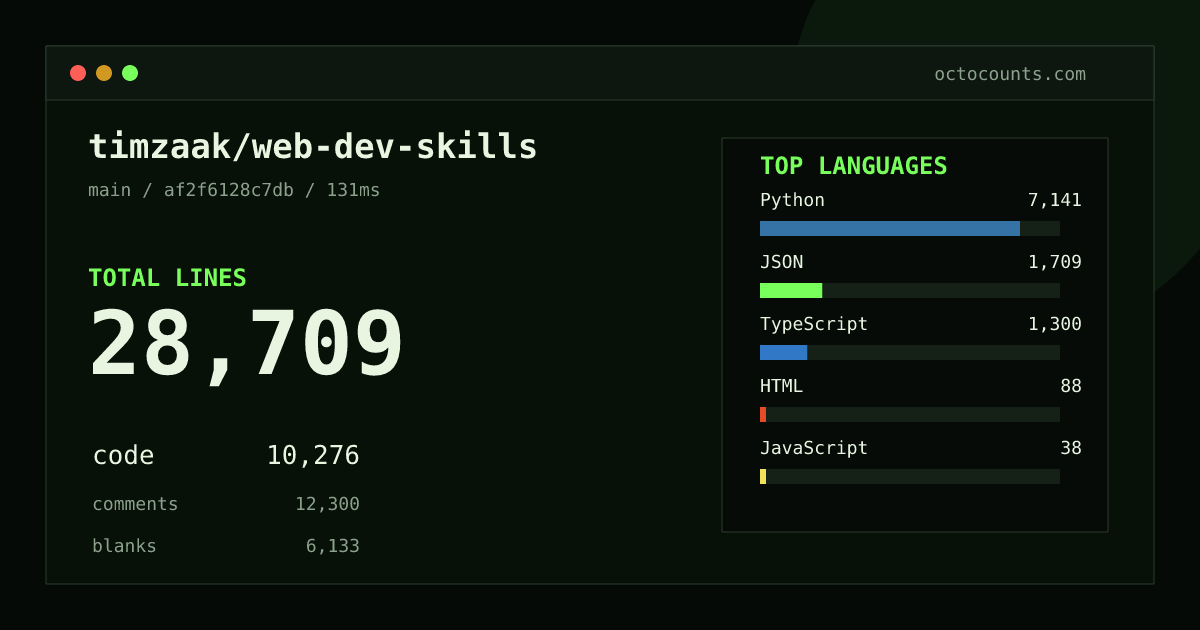Click the JSON green progress bar

(x=791, y=290)
